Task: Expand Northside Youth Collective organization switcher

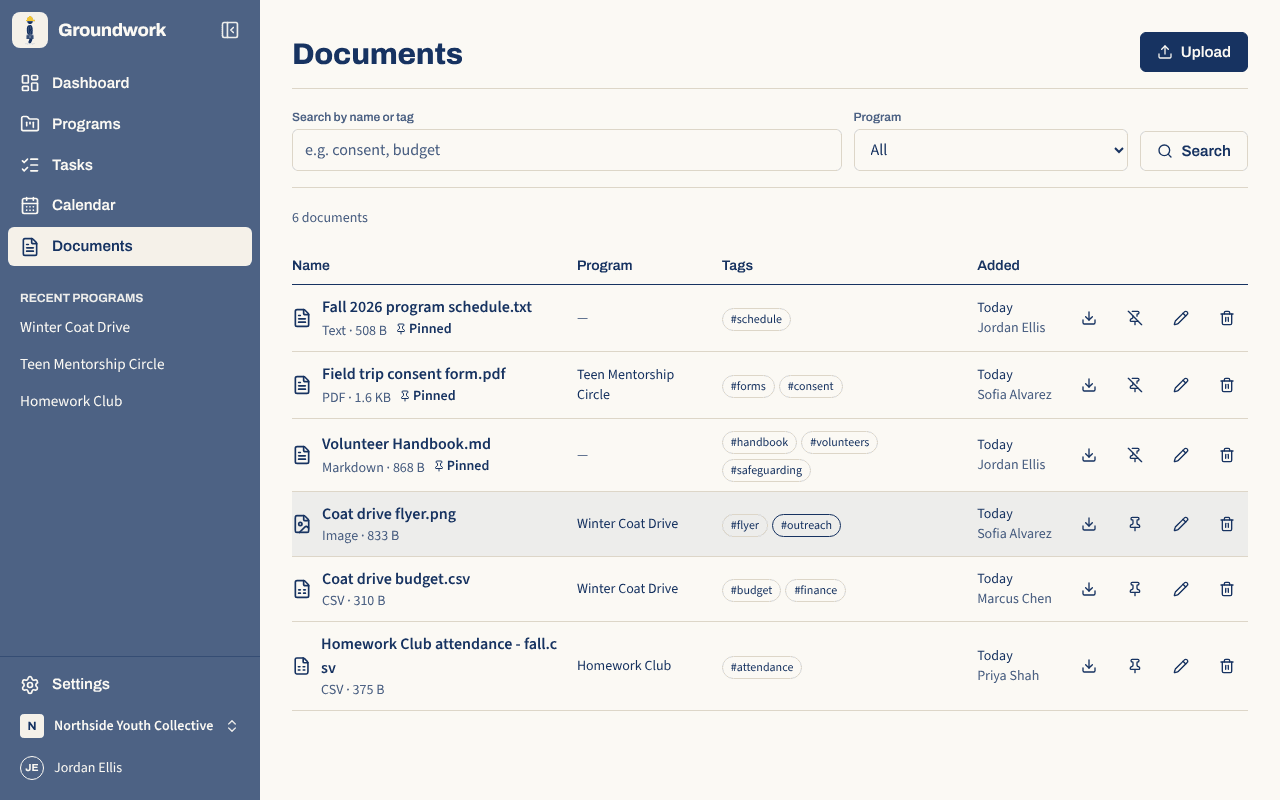Action: 130,726
